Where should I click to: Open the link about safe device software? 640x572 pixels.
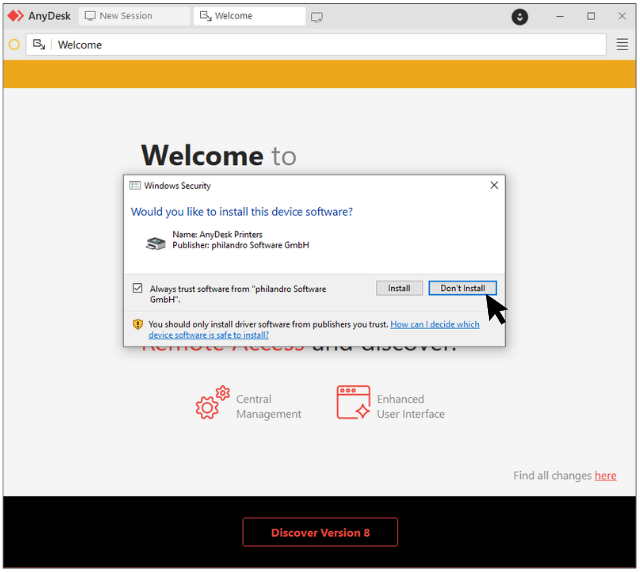click(314, 329)
